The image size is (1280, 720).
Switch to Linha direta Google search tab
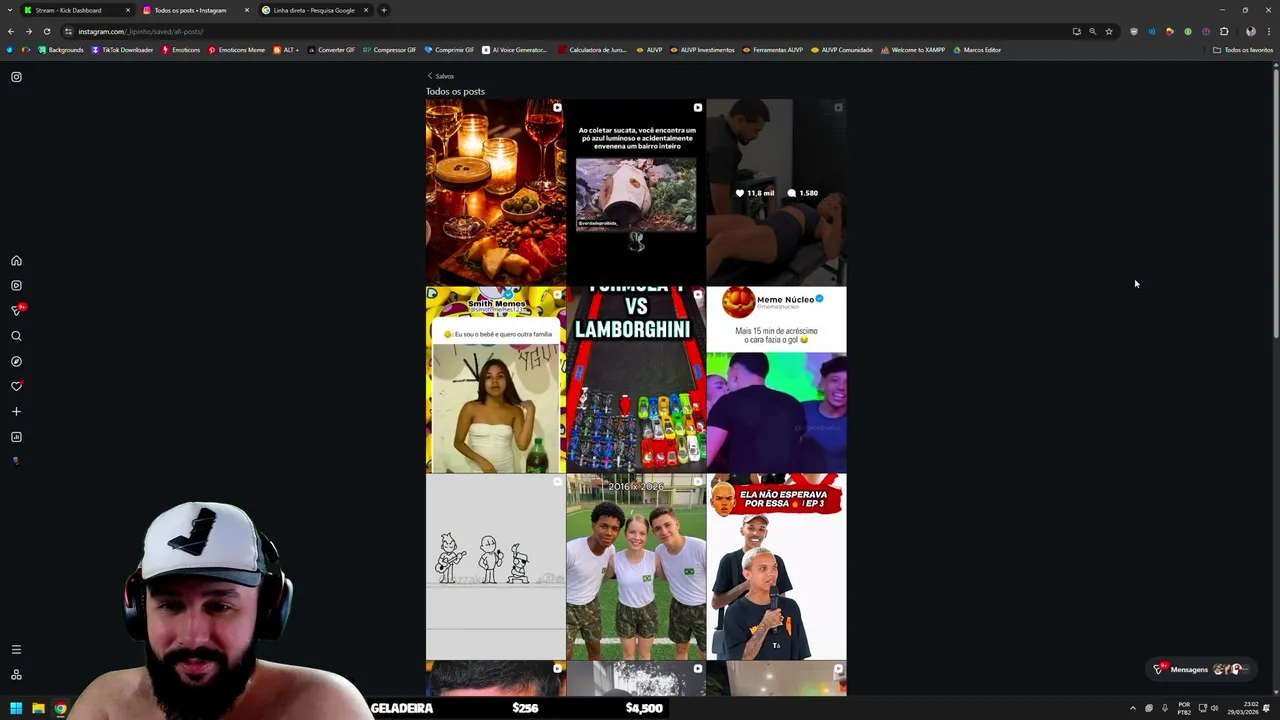pyautogui.click(x=314, y=10)
